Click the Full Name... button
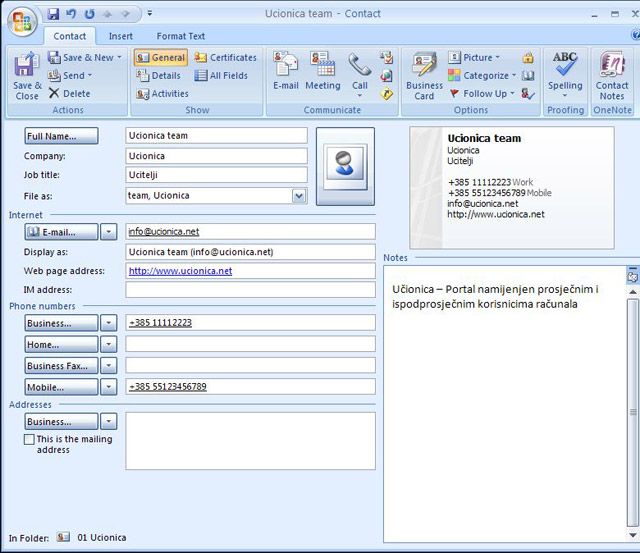Screen dimensions: 640x553 click(61, 136)
